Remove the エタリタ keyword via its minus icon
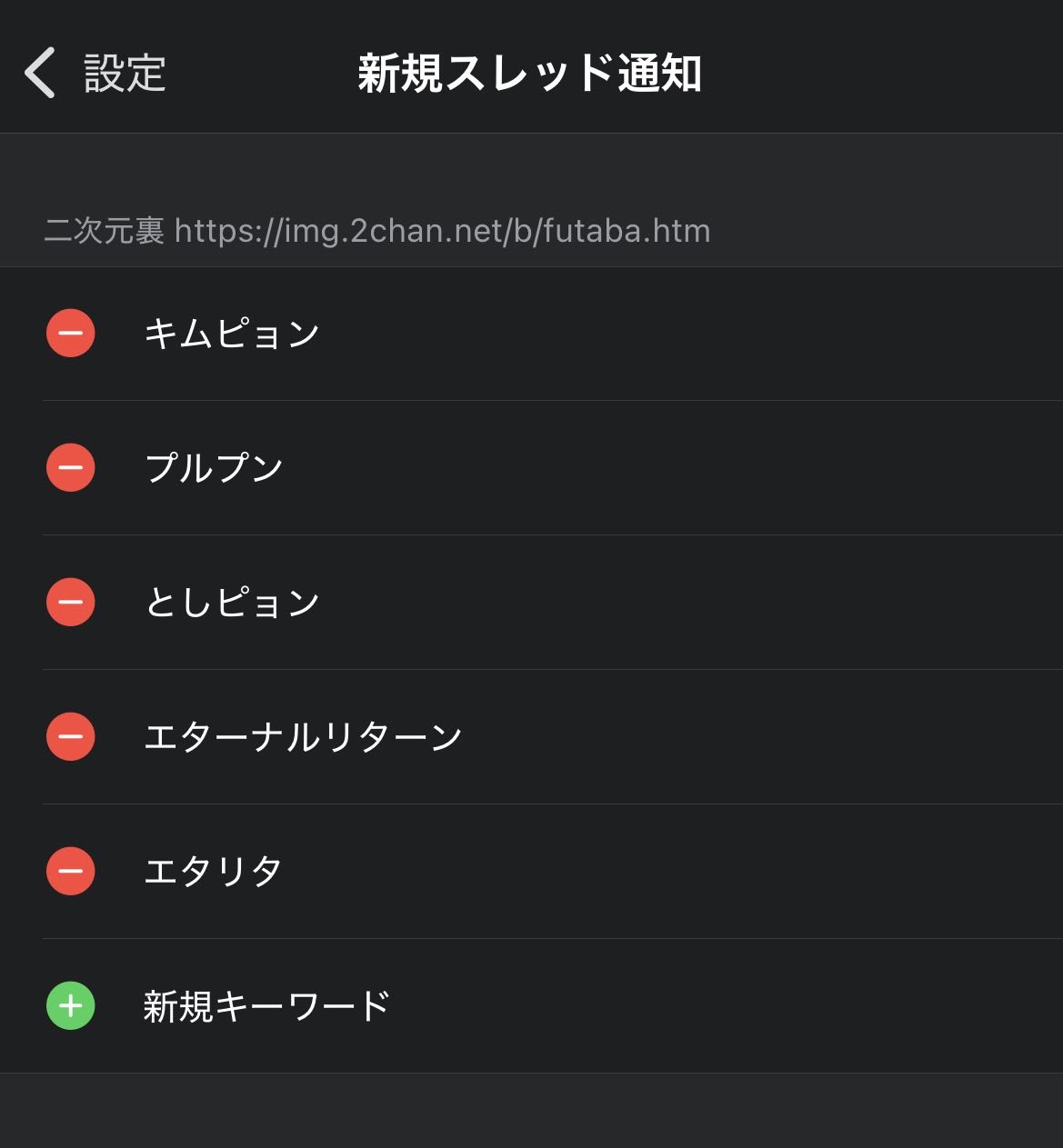 click(71, 872)
